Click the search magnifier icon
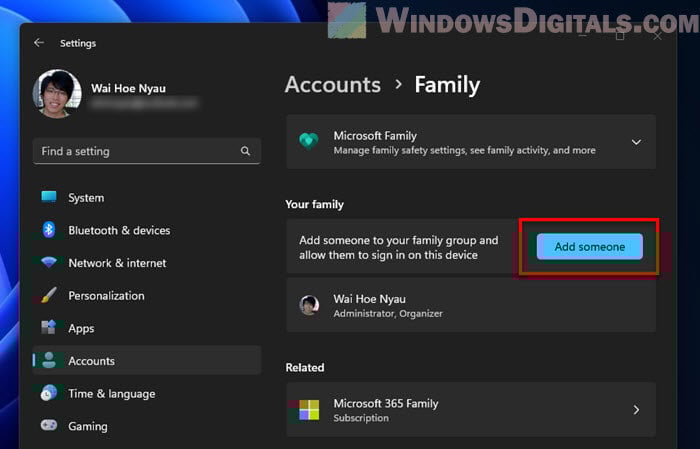The width and height of the screenshot is (700, 449). pyautogui.click(x=245, y=151)
